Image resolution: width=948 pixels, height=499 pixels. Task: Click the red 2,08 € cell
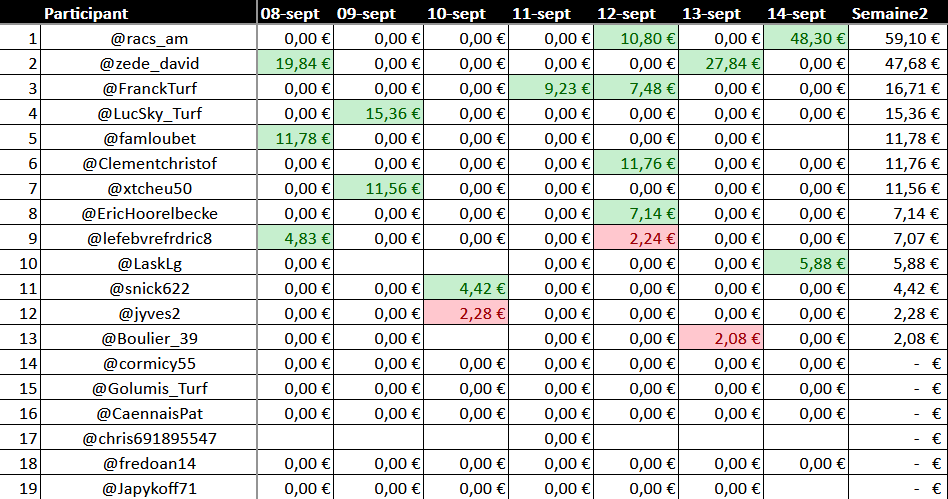(x=721, y=339)
